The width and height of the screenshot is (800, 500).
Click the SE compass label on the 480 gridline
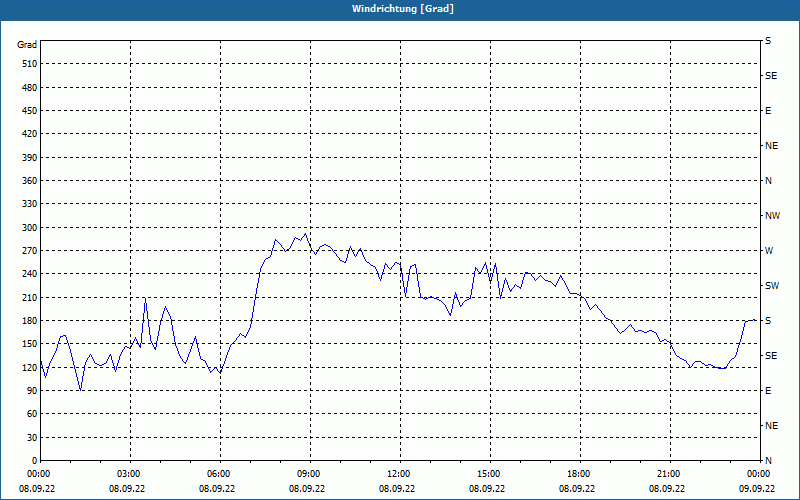coord(771,76)
